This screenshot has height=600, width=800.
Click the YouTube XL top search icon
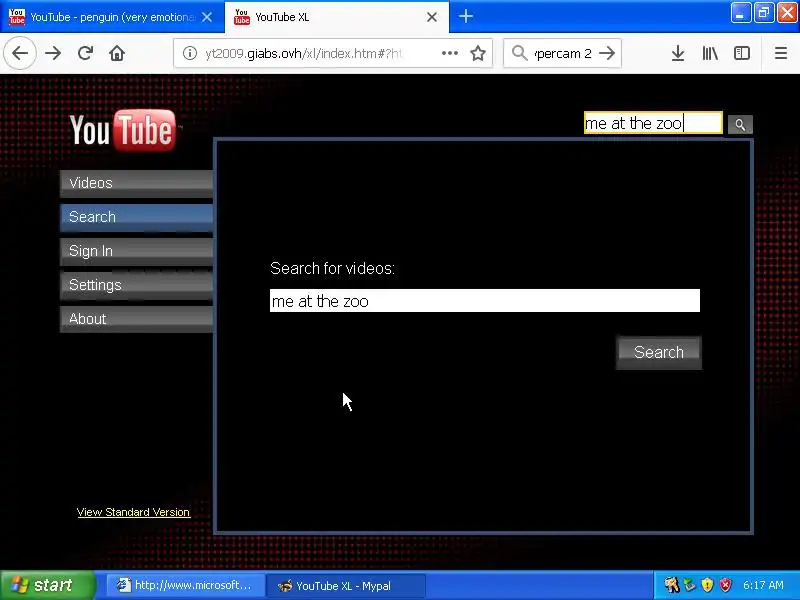tap(740, 124)
